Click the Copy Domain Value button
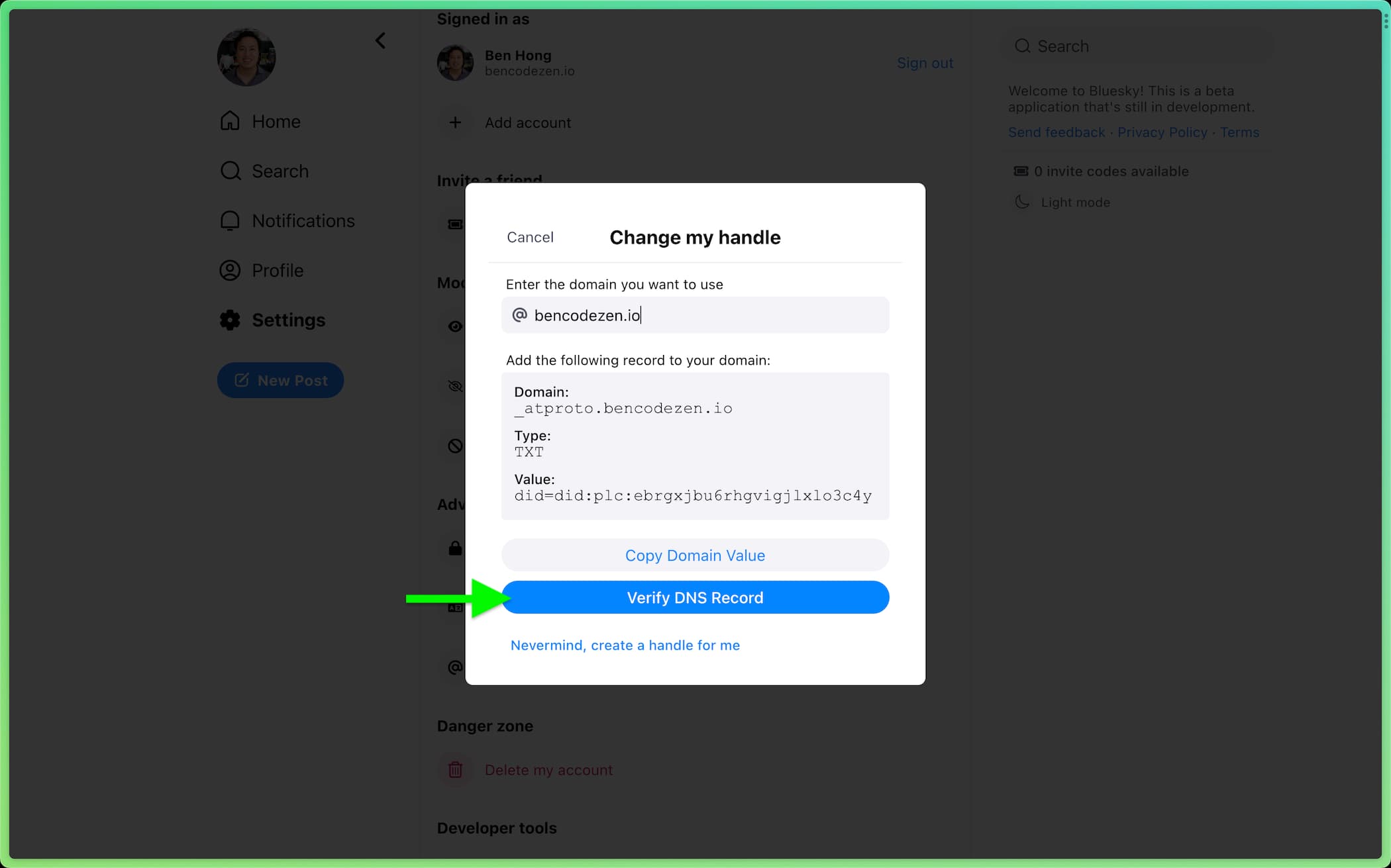The height and width of the screenshot is (868, 1391). 695,555
